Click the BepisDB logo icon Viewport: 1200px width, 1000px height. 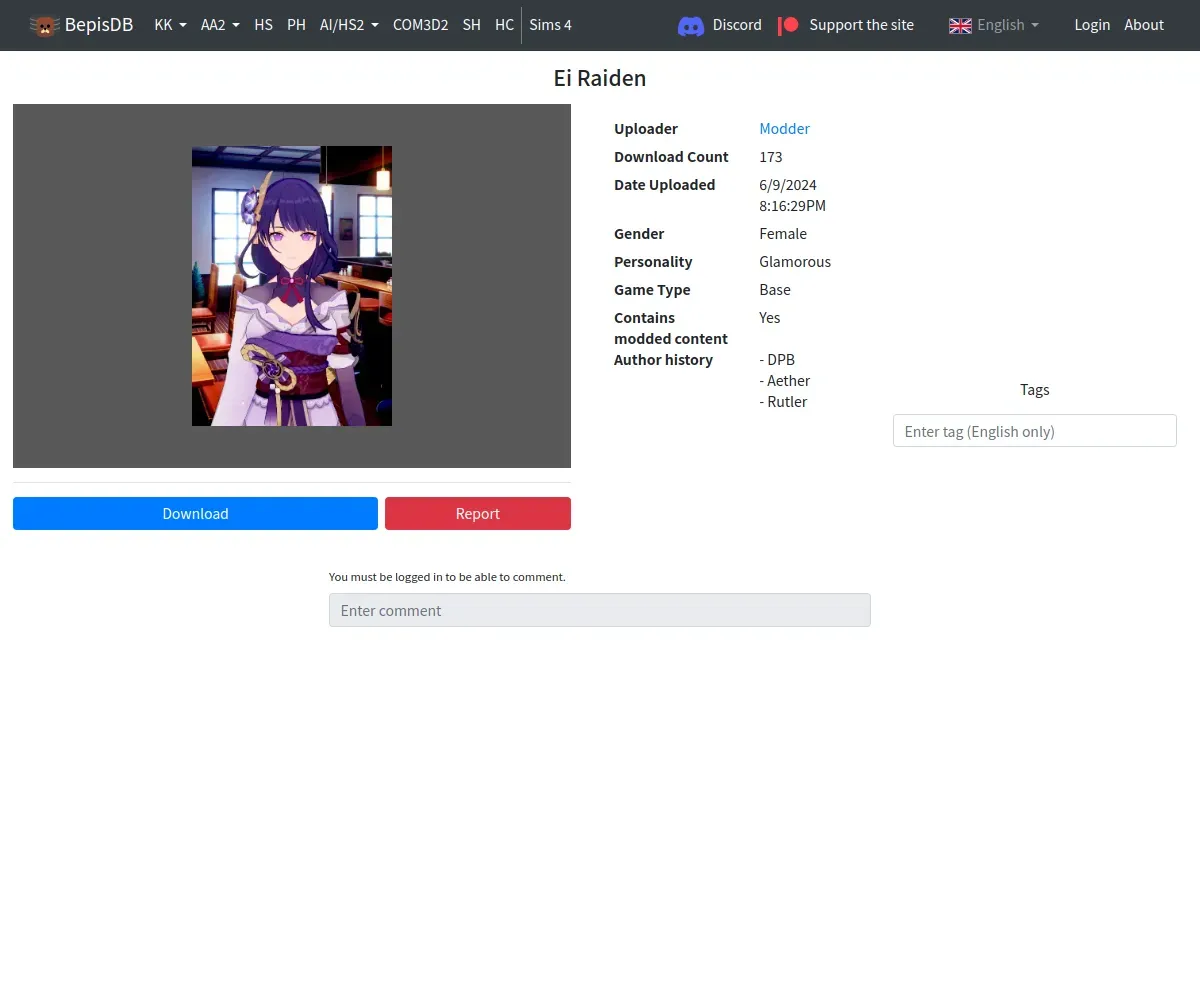tap(44, 25)
